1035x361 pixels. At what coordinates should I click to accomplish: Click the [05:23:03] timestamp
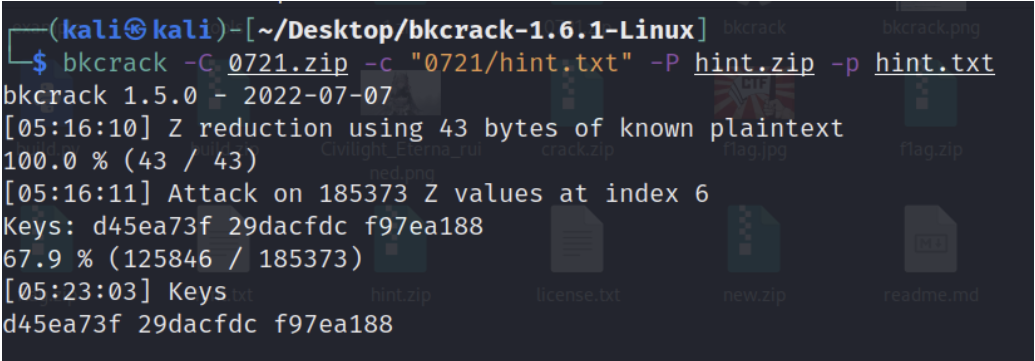pyautogui.click(x=78, y=292)
